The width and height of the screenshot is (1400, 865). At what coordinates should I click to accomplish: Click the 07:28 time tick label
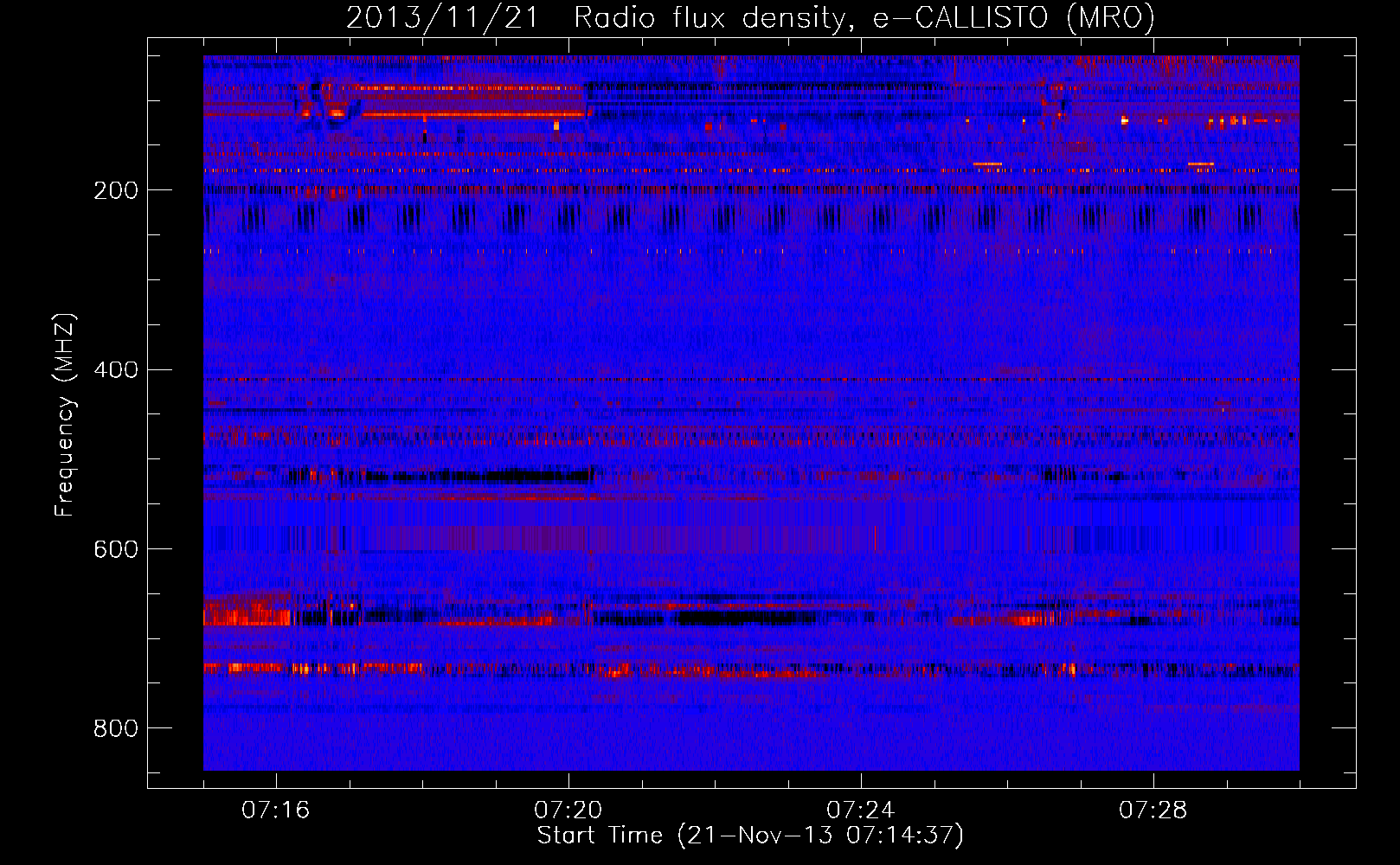[1153, 811]
